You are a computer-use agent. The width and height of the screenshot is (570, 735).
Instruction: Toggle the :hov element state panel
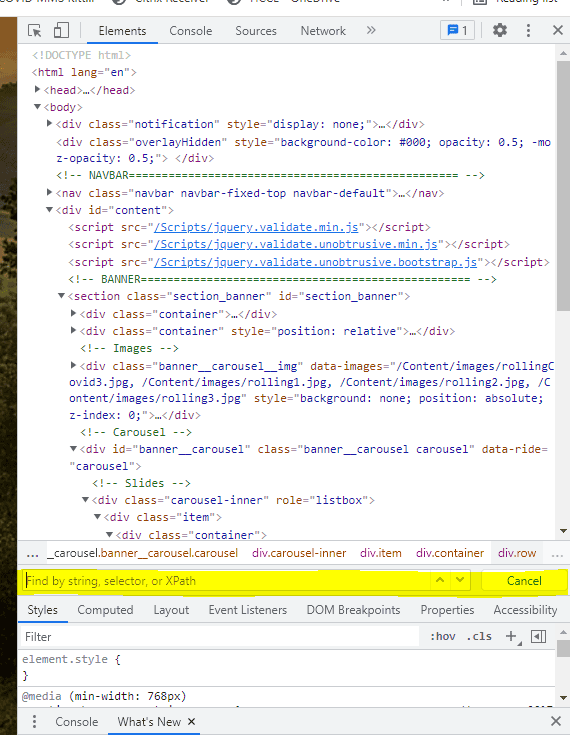442,636
